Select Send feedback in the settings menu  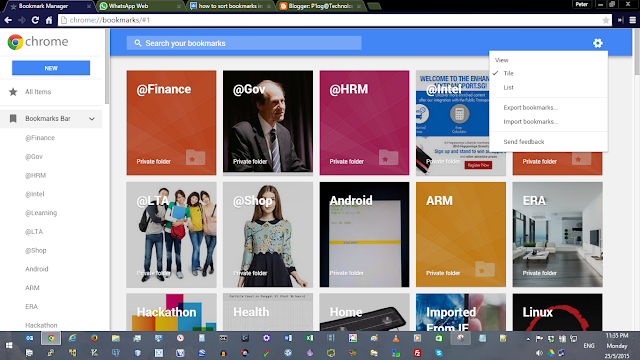548,142
